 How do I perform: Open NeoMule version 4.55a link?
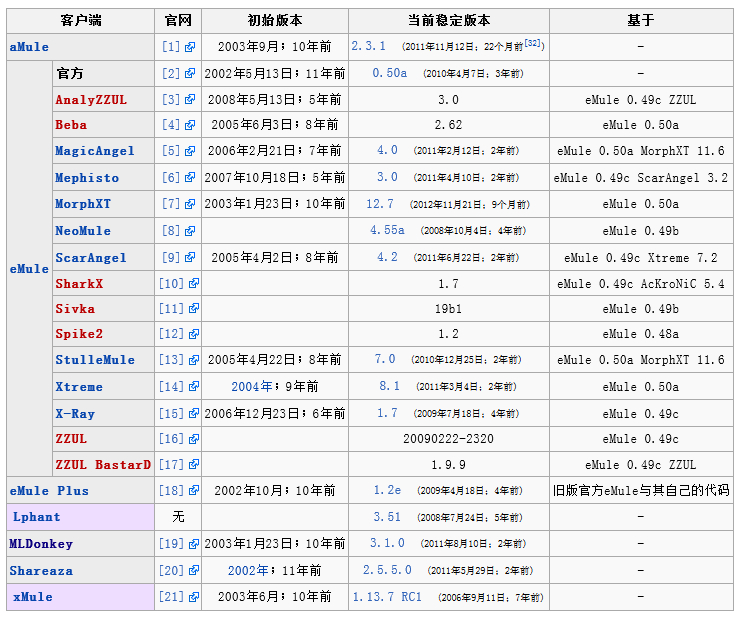click(388, 230)
